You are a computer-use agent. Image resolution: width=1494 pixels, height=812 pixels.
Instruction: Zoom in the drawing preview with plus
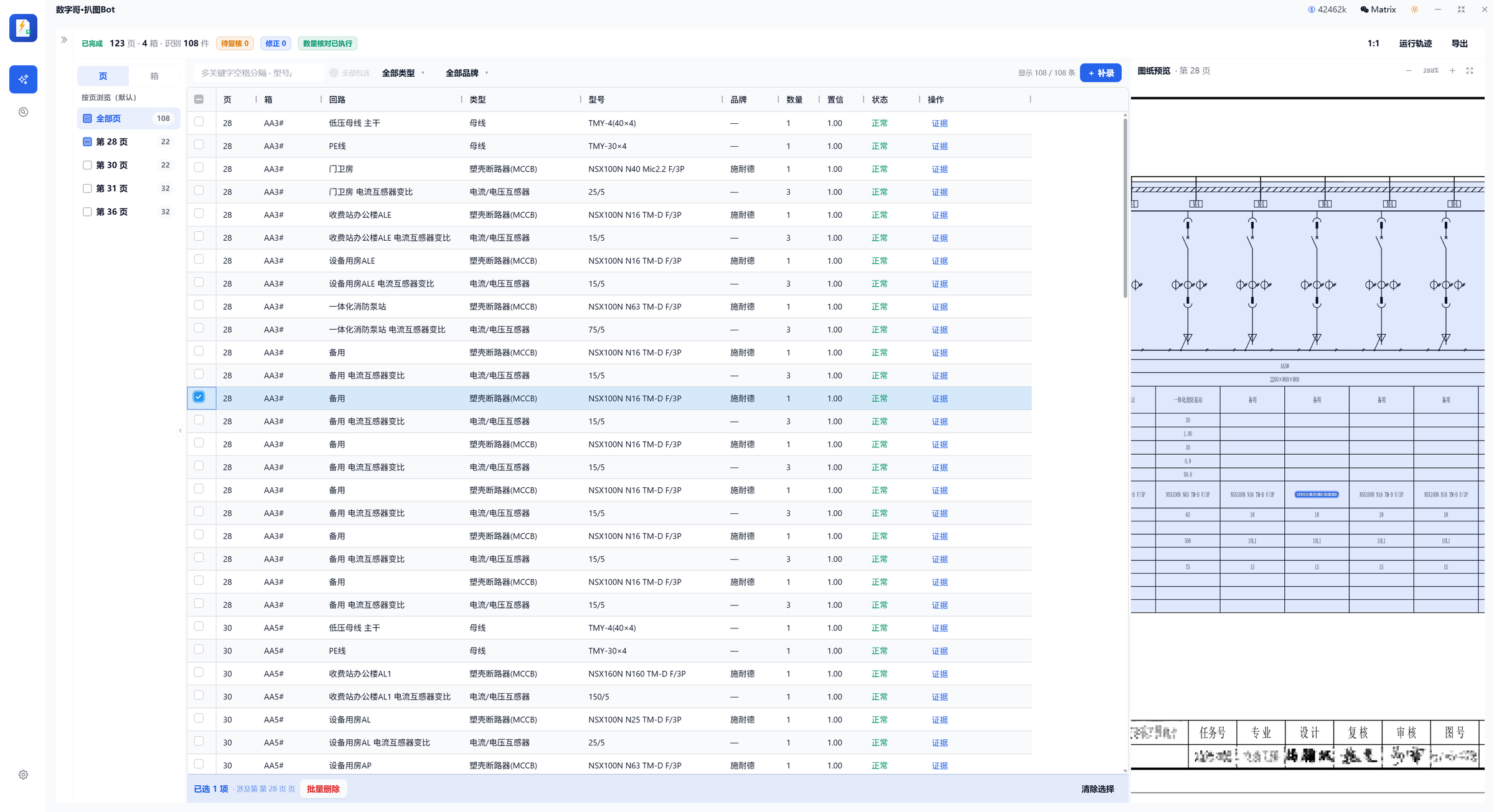(x=1452, y=71)
